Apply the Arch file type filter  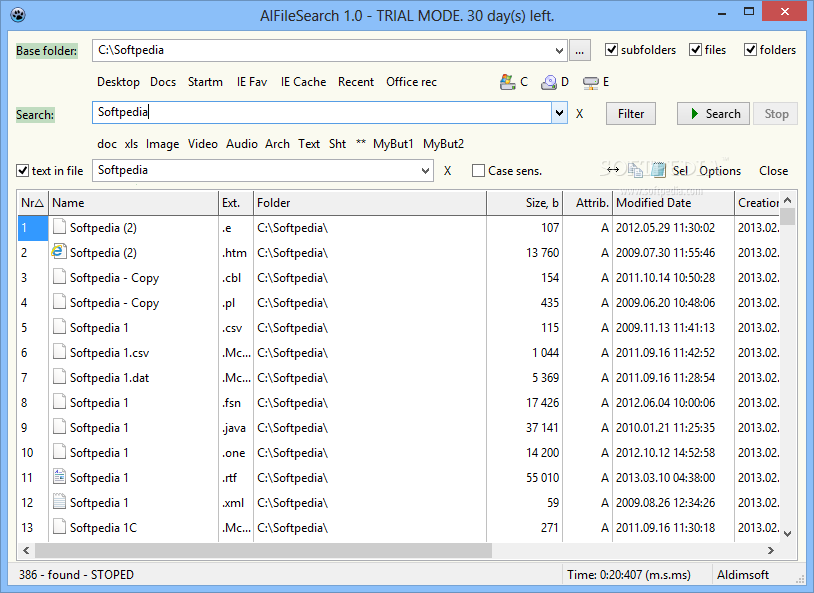[277, 144]
